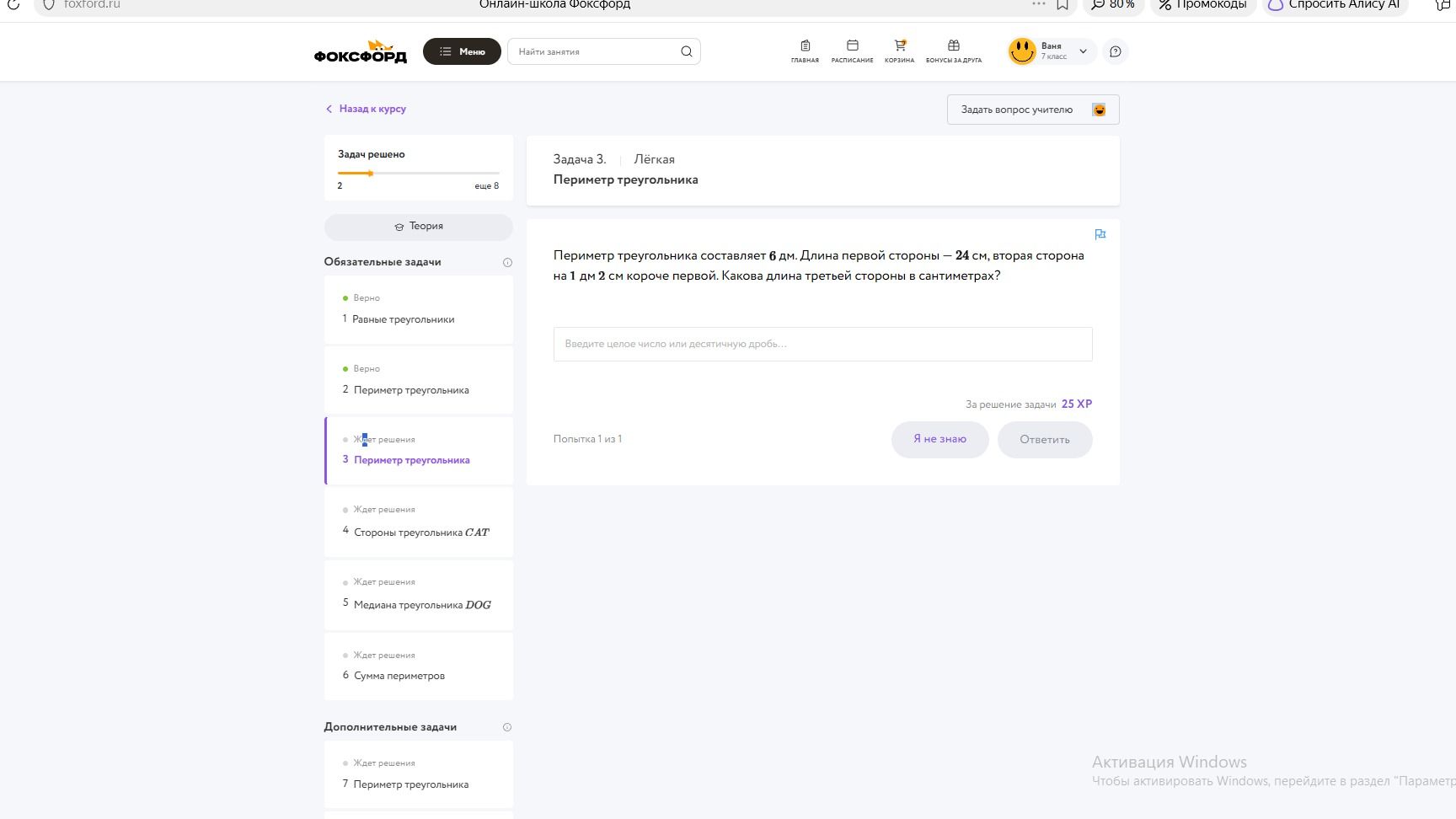Select task 5 Медиана треугольника DOG
Image resolution: width=1456 pixels, height=819 pixels.
[x=418, y=595]
